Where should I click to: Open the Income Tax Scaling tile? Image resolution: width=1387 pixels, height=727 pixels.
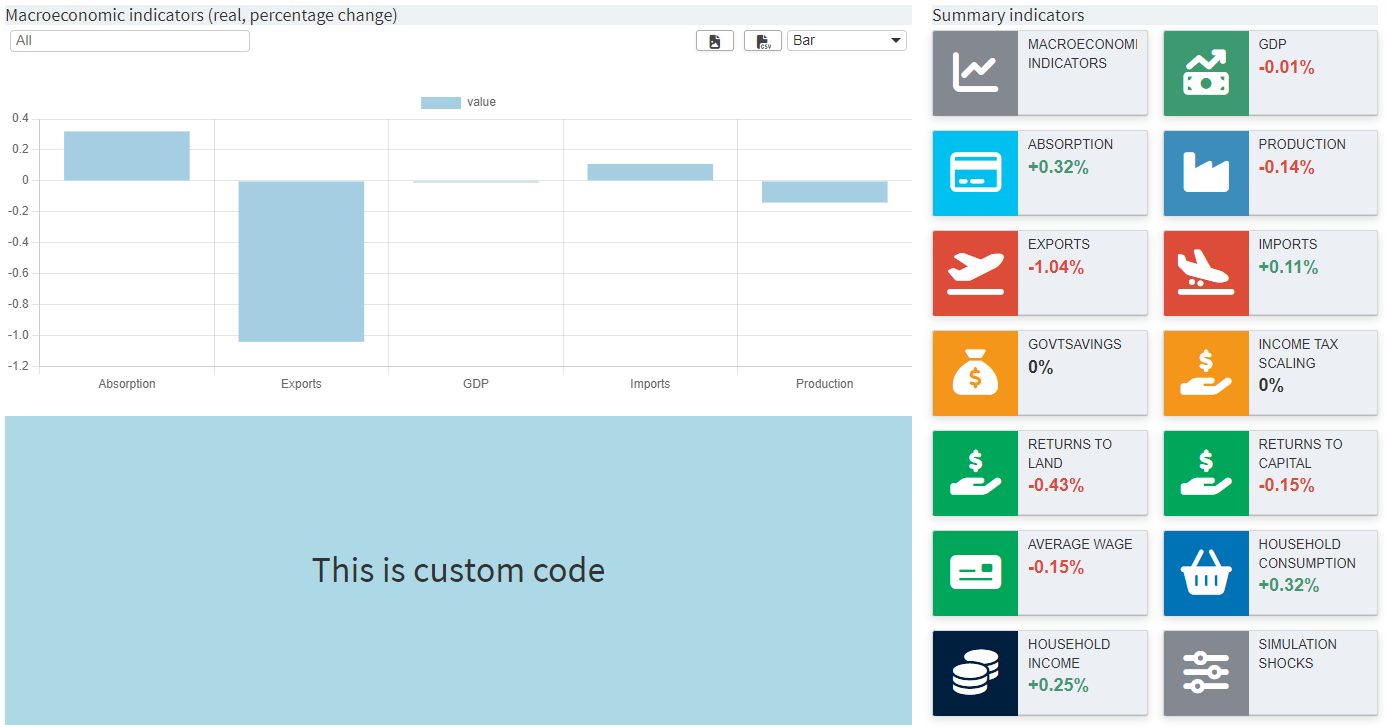[x=1270, y=373]
